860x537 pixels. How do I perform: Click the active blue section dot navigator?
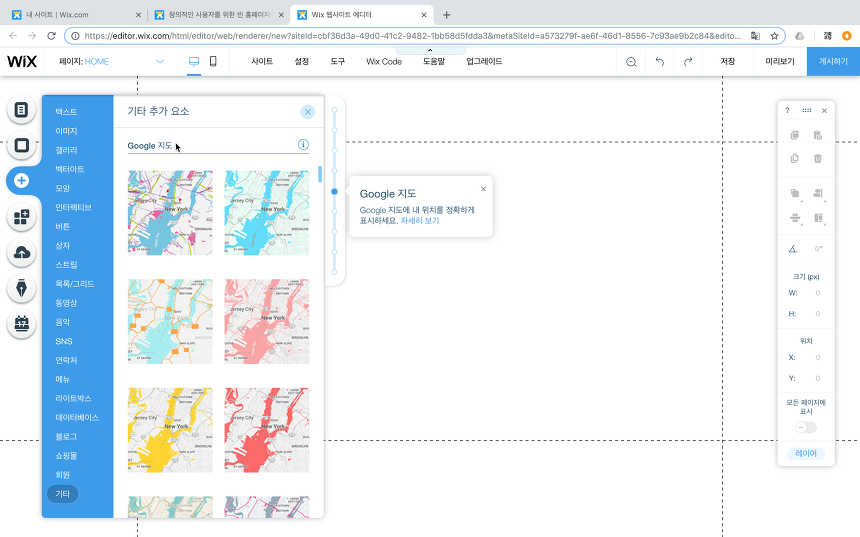[334, 191]
